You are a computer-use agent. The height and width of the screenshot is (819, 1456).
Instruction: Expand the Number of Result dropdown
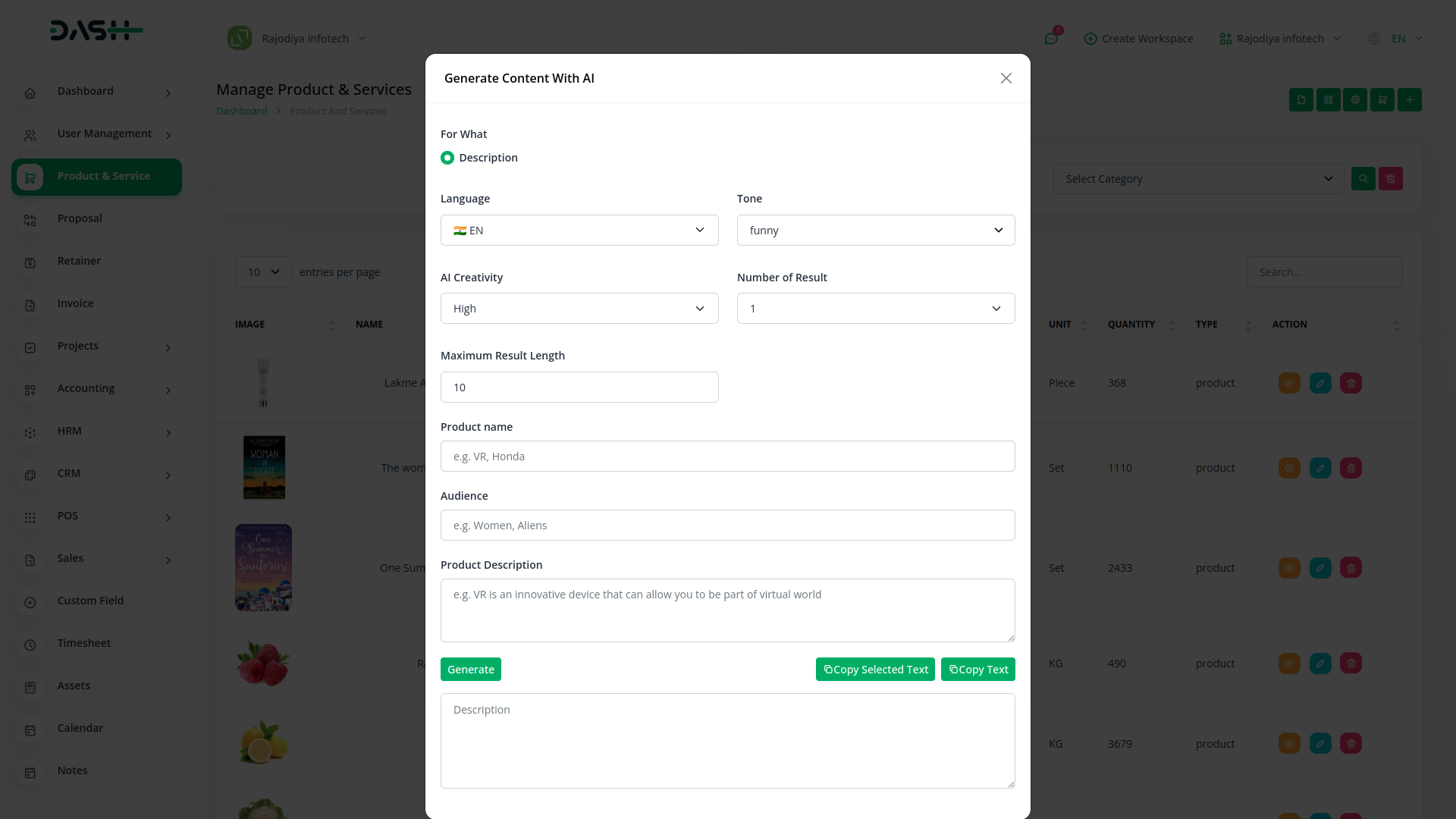[875, 309]
